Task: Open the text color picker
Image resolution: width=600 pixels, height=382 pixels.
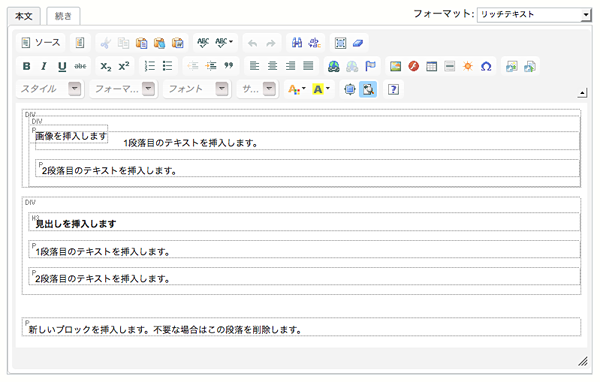Action: click(x=297, y=89)
